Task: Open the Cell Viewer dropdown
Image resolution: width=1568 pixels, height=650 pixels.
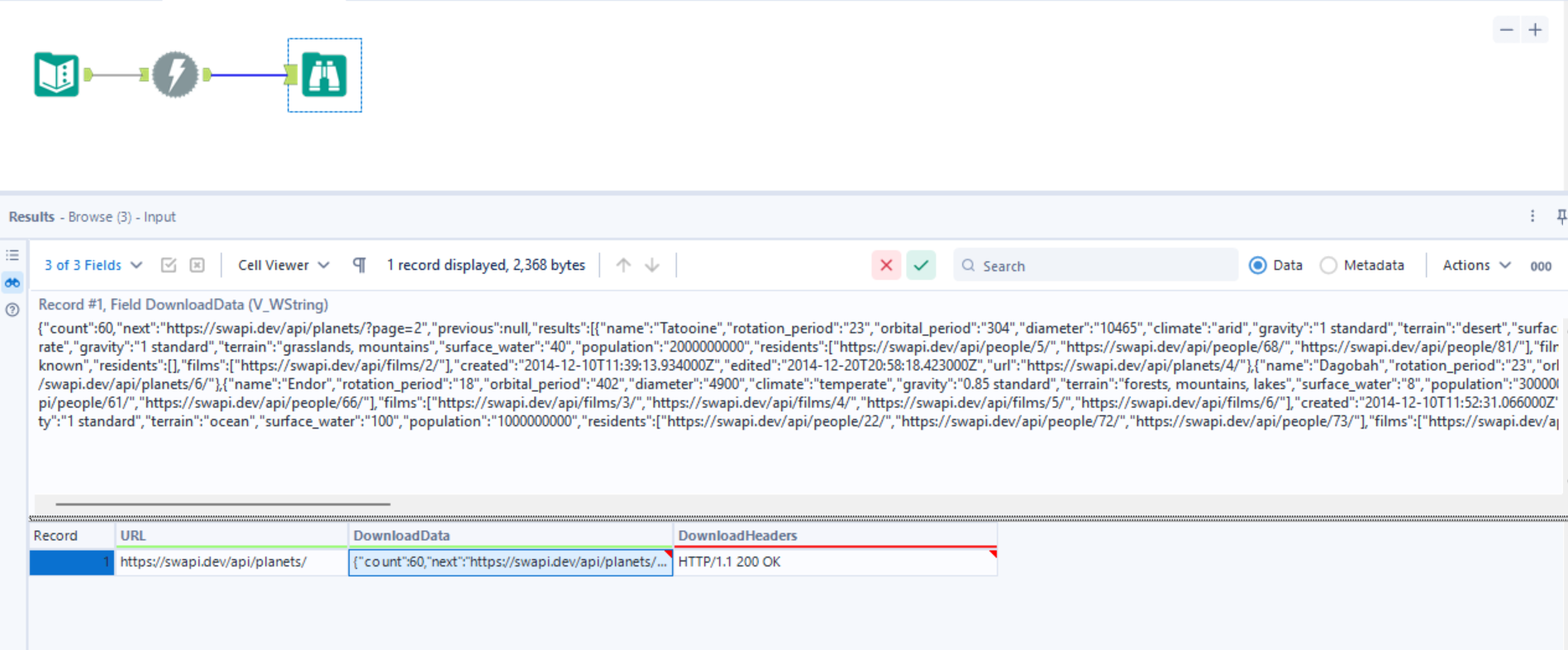Action: click(x=284, y=265)
